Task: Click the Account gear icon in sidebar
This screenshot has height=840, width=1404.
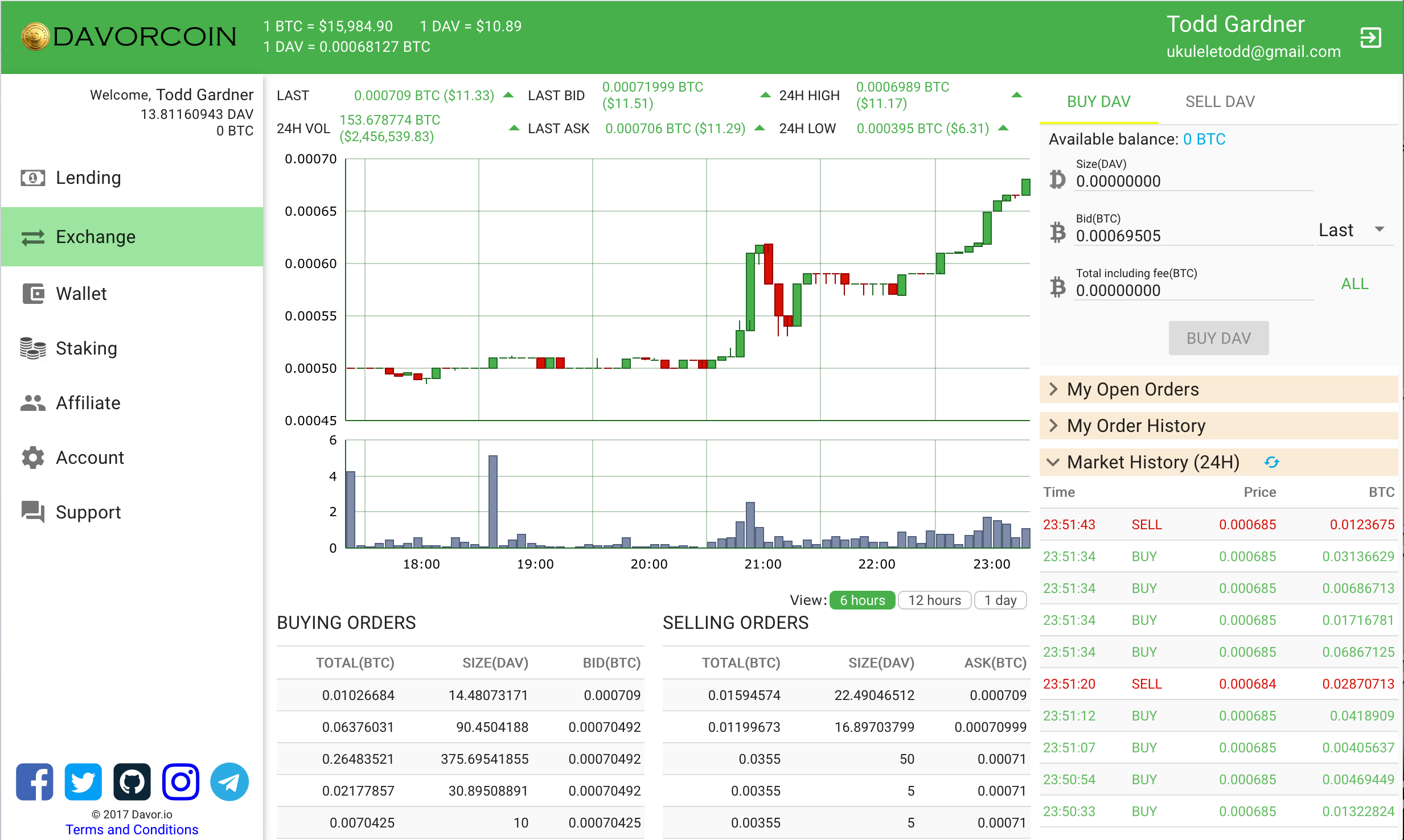Action: pos(33,458)
